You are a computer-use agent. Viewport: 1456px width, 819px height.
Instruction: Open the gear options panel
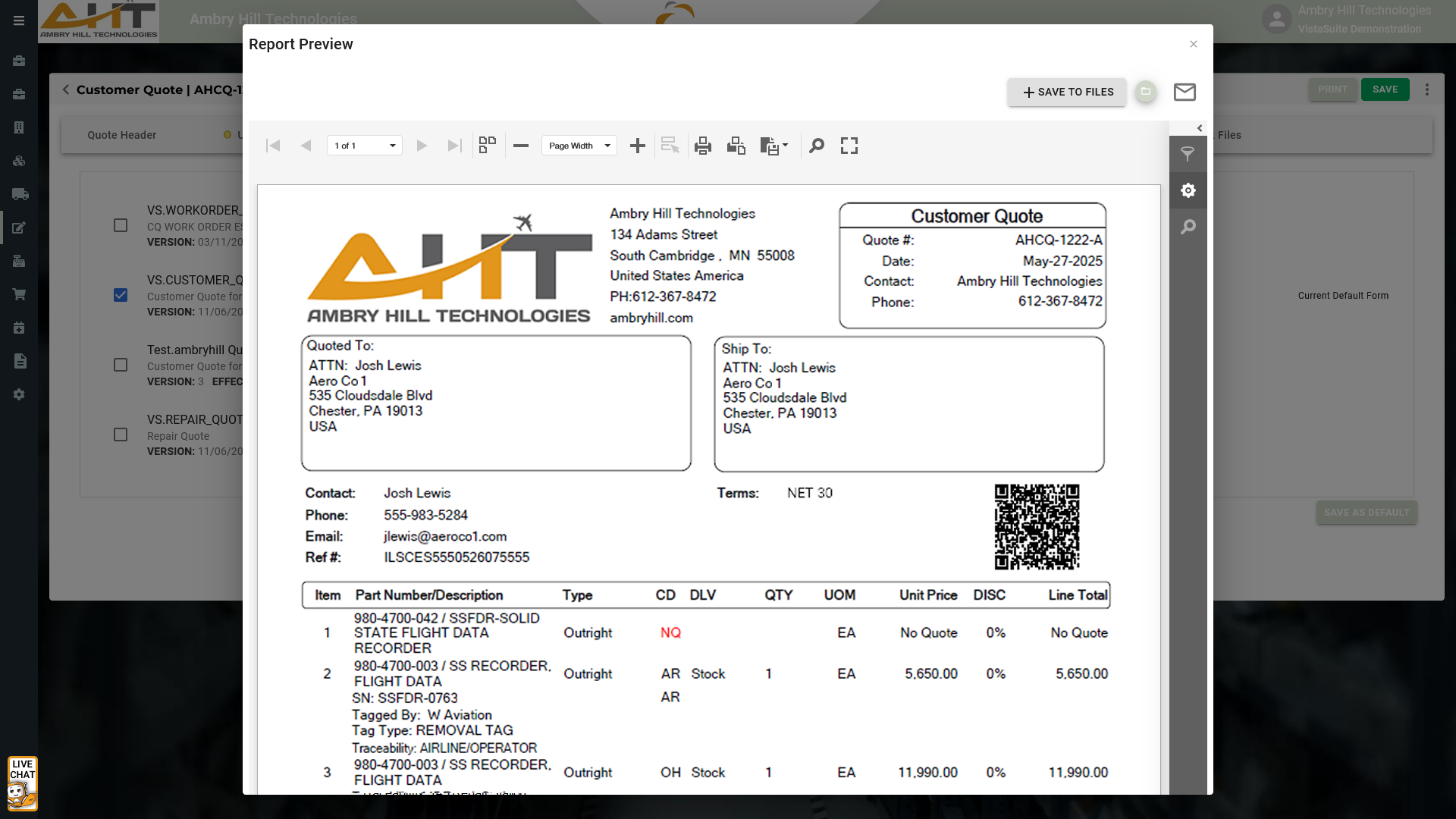[x=1188, y=190]
